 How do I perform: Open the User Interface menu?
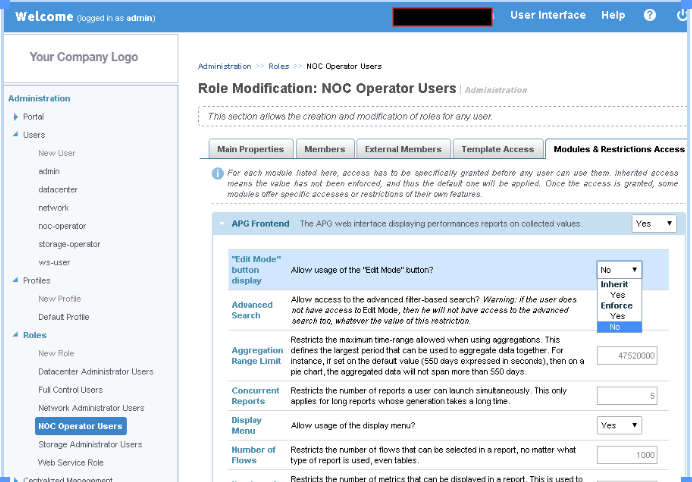547,16
